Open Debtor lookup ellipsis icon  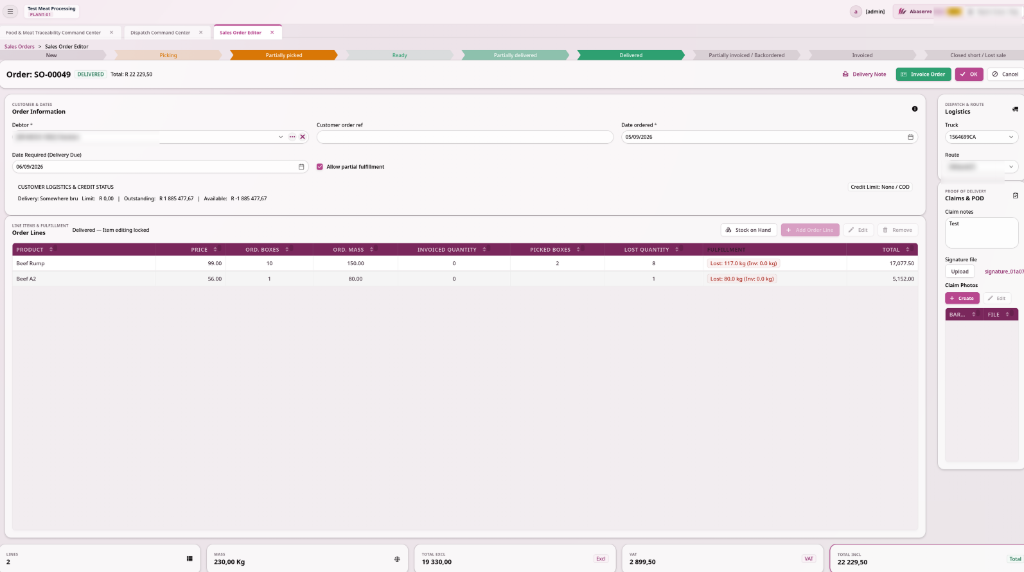click(x=292, y=137)
